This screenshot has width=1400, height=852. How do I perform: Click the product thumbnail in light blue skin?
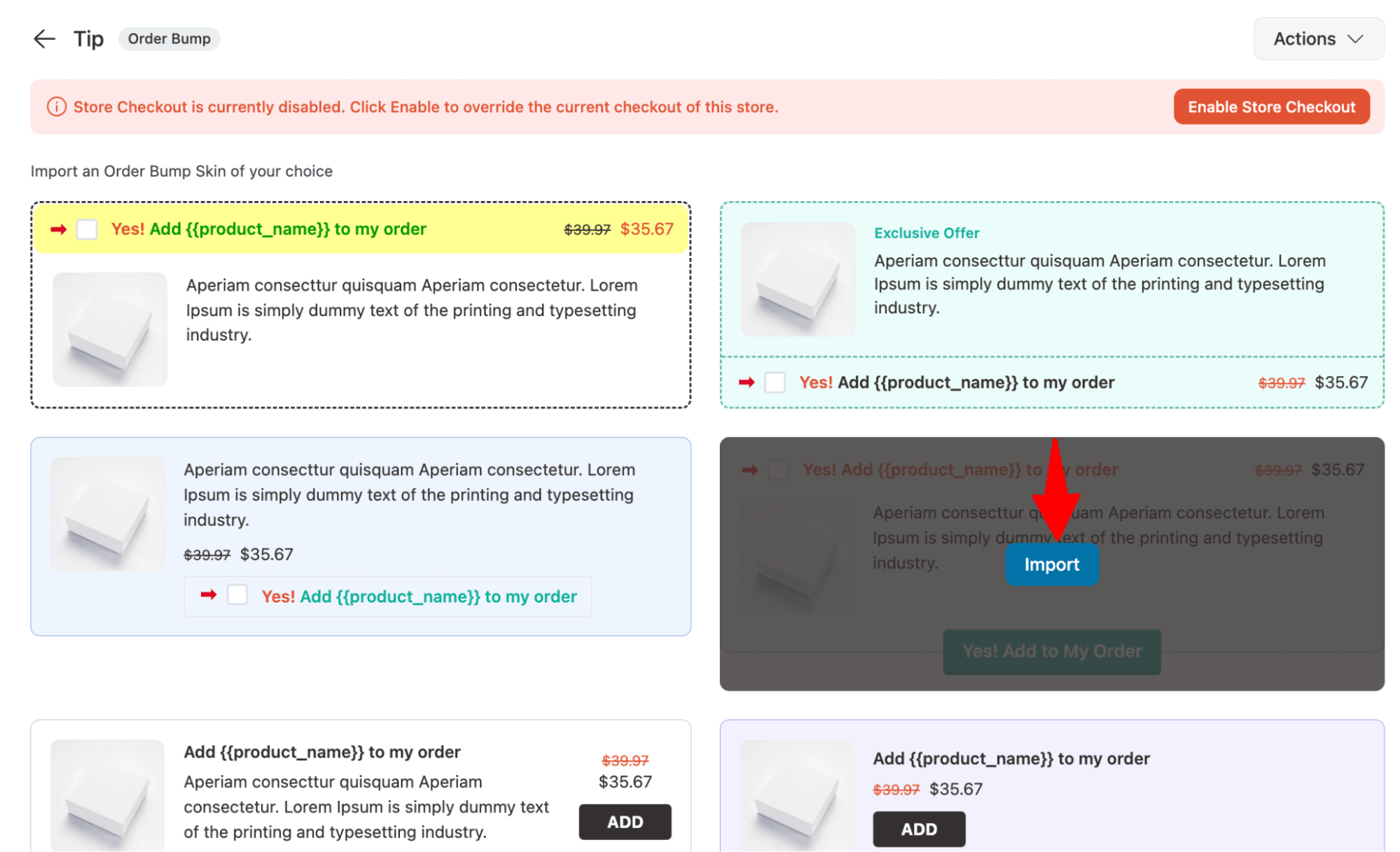107,514
